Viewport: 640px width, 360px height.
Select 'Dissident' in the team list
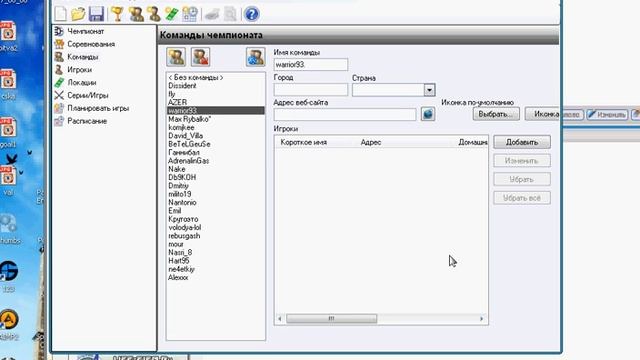[x=182, y=86]
